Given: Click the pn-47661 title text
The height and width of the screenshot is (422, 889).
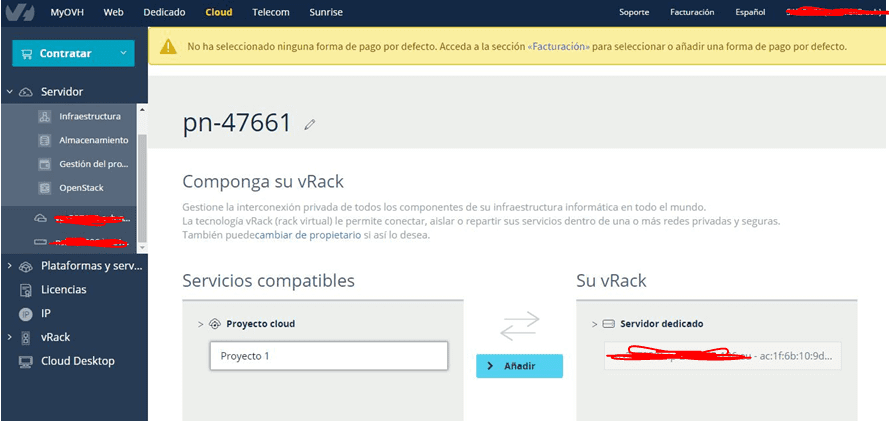Looking at the screenshot, I should pyautogui.click(x=237, y=123).
